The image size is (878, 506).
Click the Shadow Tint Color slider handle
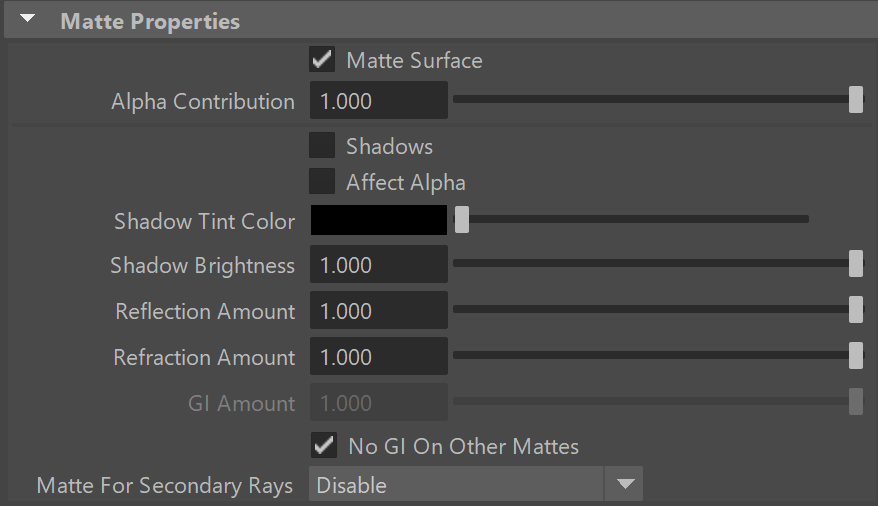(461, 219)
